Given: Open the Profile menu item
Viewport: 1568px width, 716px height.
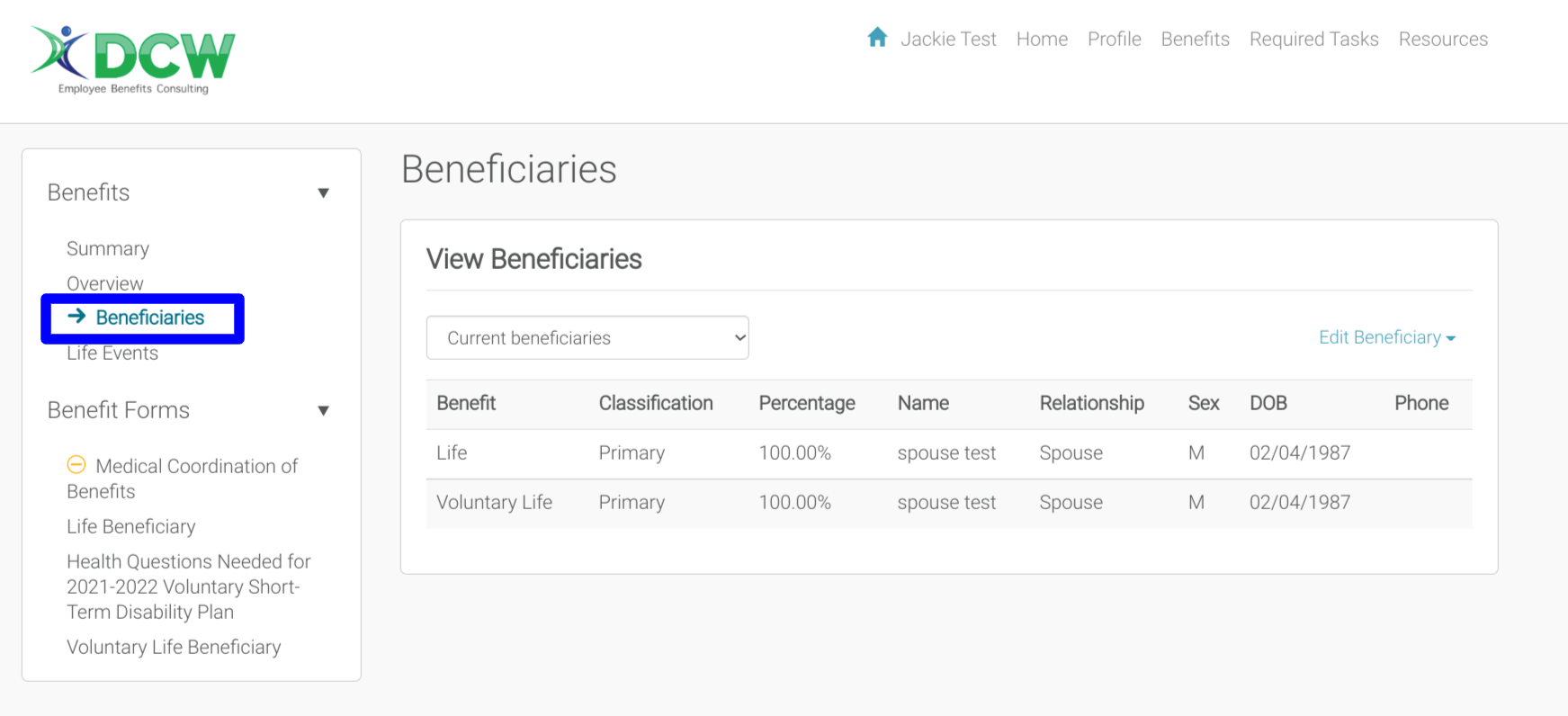Looking at the screenshot, I should 1114,40.
